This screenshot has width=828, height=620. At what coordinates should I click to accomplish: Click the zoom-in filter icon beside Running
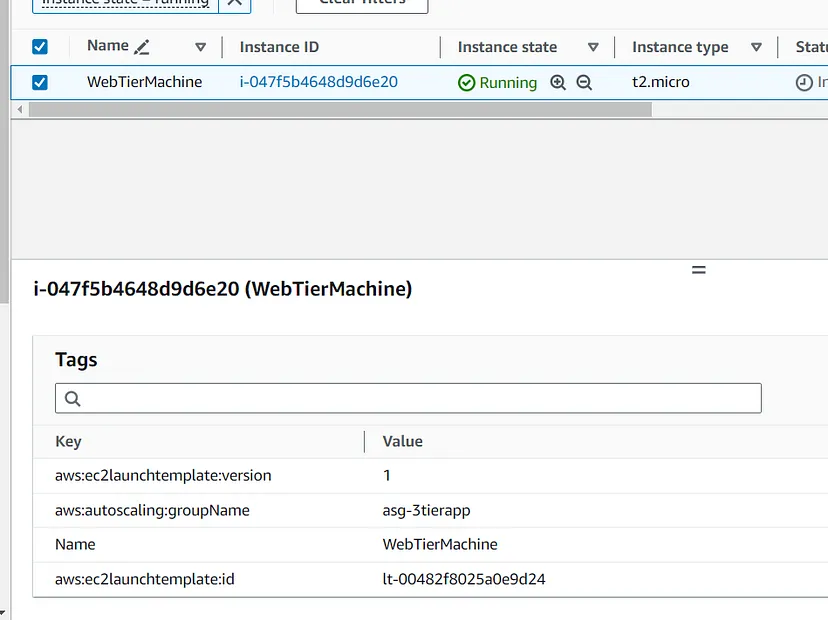tap(558, 82)
